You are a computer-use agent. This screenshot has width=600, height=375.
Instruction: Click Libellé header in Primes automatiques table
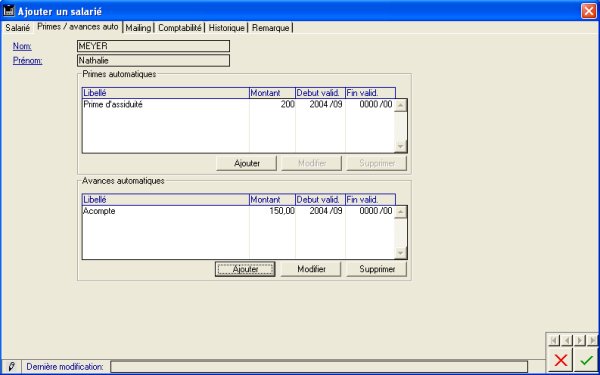pos(166,93)
